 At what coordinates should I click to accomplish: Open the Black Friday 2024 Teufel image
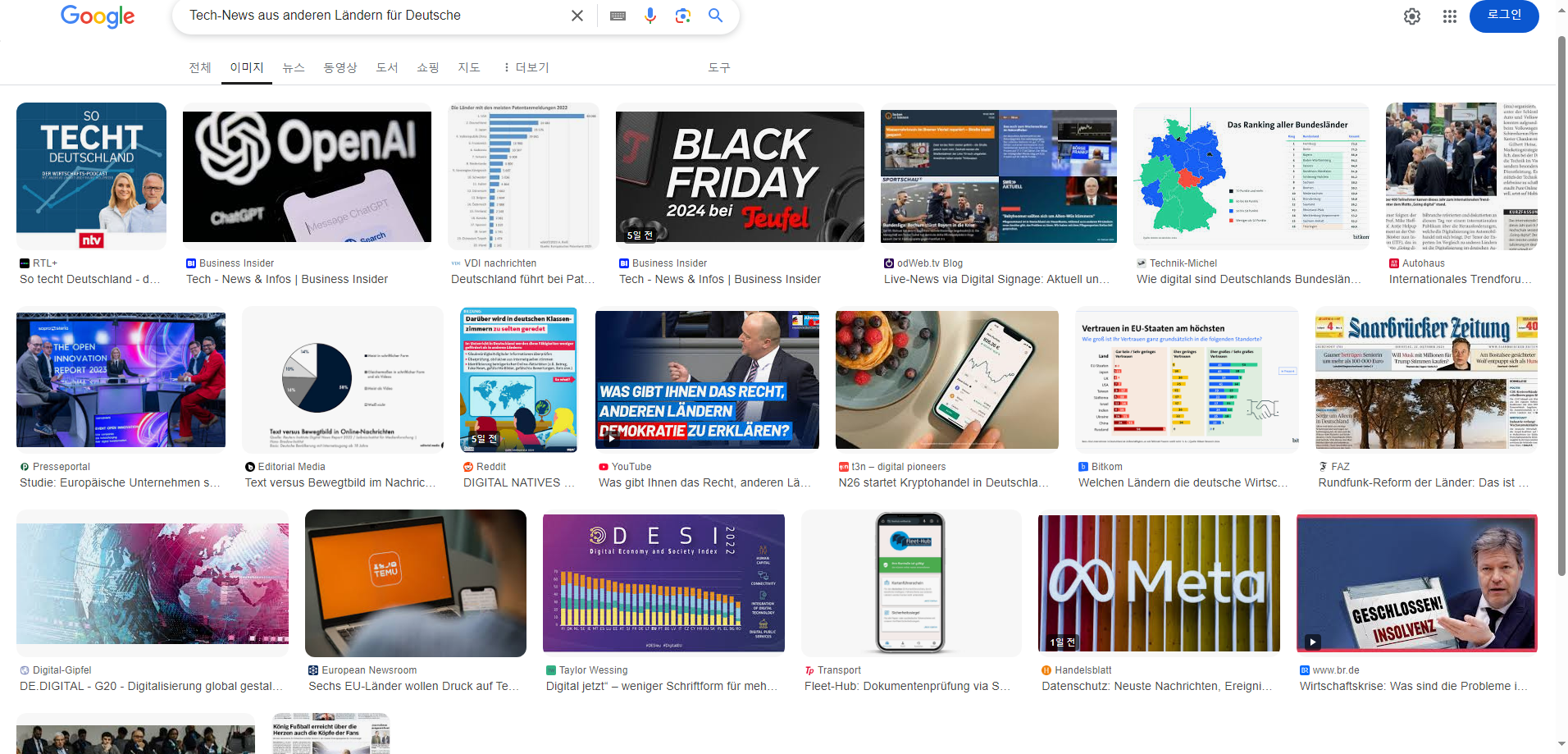(x=740, y=176)
